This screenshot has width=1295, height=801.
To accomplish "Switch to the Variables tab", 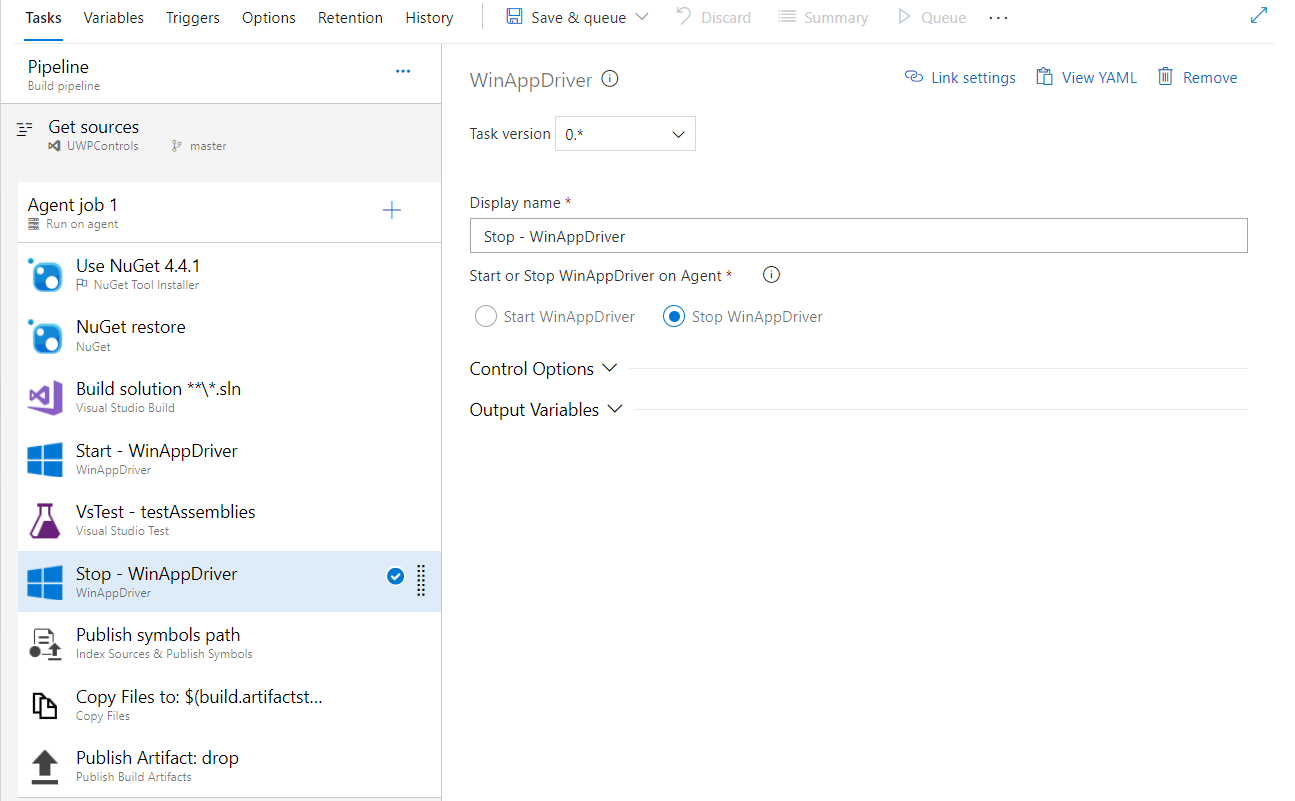I will pos(114,18).
